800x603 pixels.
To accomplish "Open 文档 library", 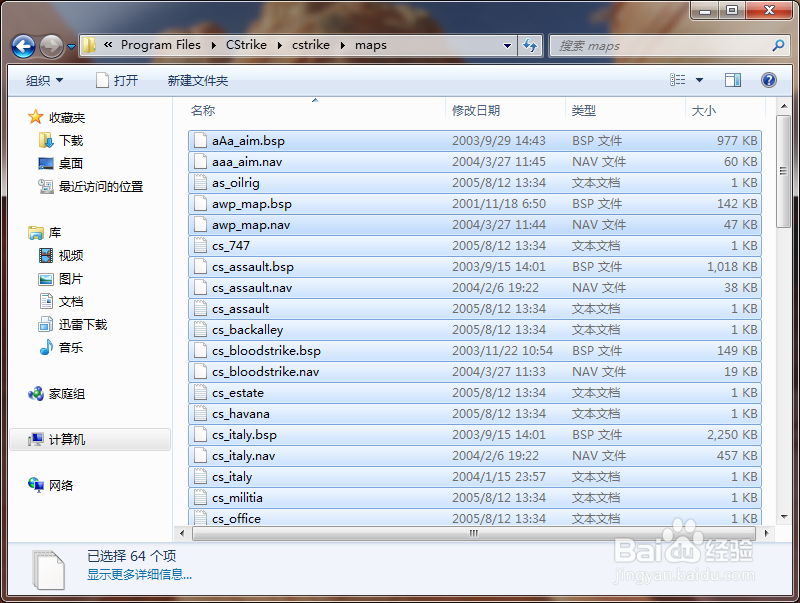I will pos(71,302).
